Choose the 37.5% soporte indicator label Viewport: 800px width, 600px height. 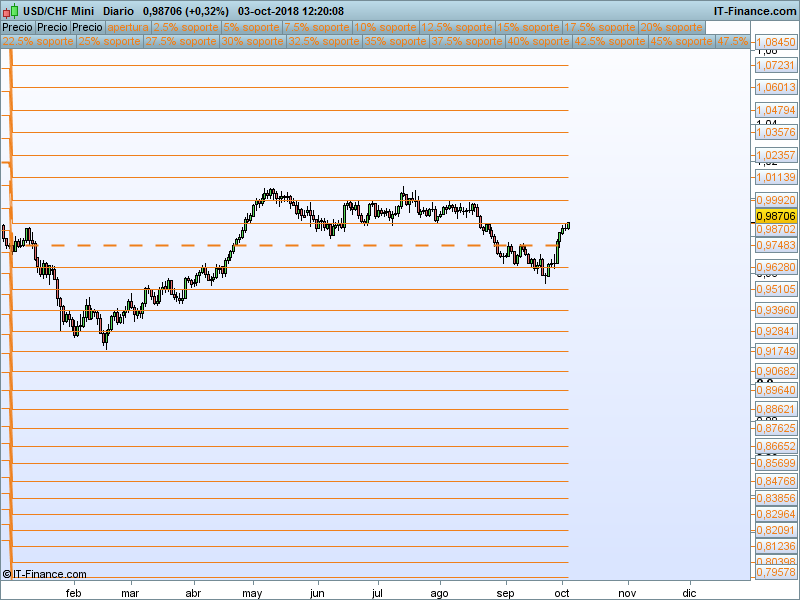(467, 42)
